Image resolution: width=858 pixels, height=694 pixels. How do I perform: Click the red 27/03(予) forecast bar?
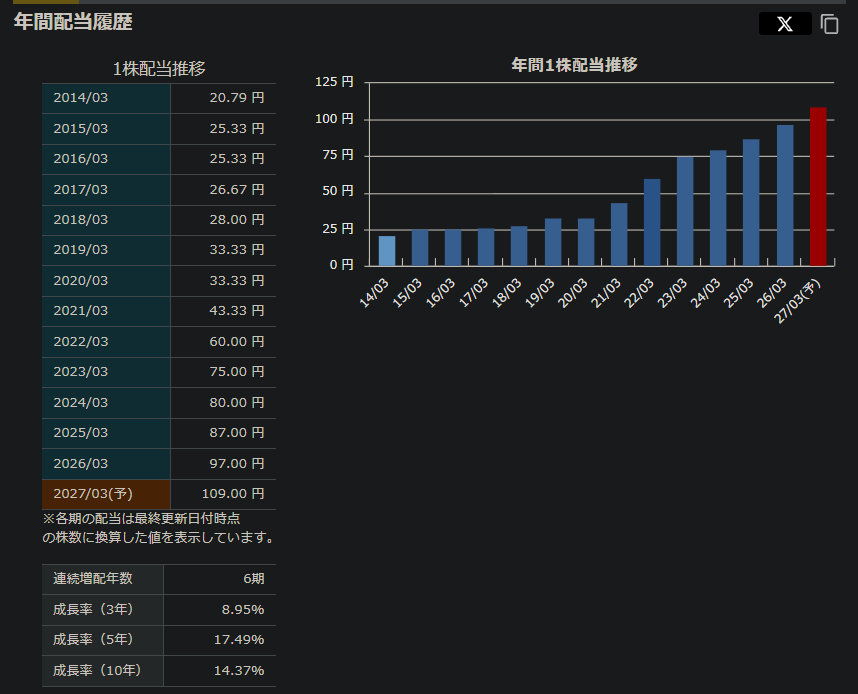coord(818,187)
